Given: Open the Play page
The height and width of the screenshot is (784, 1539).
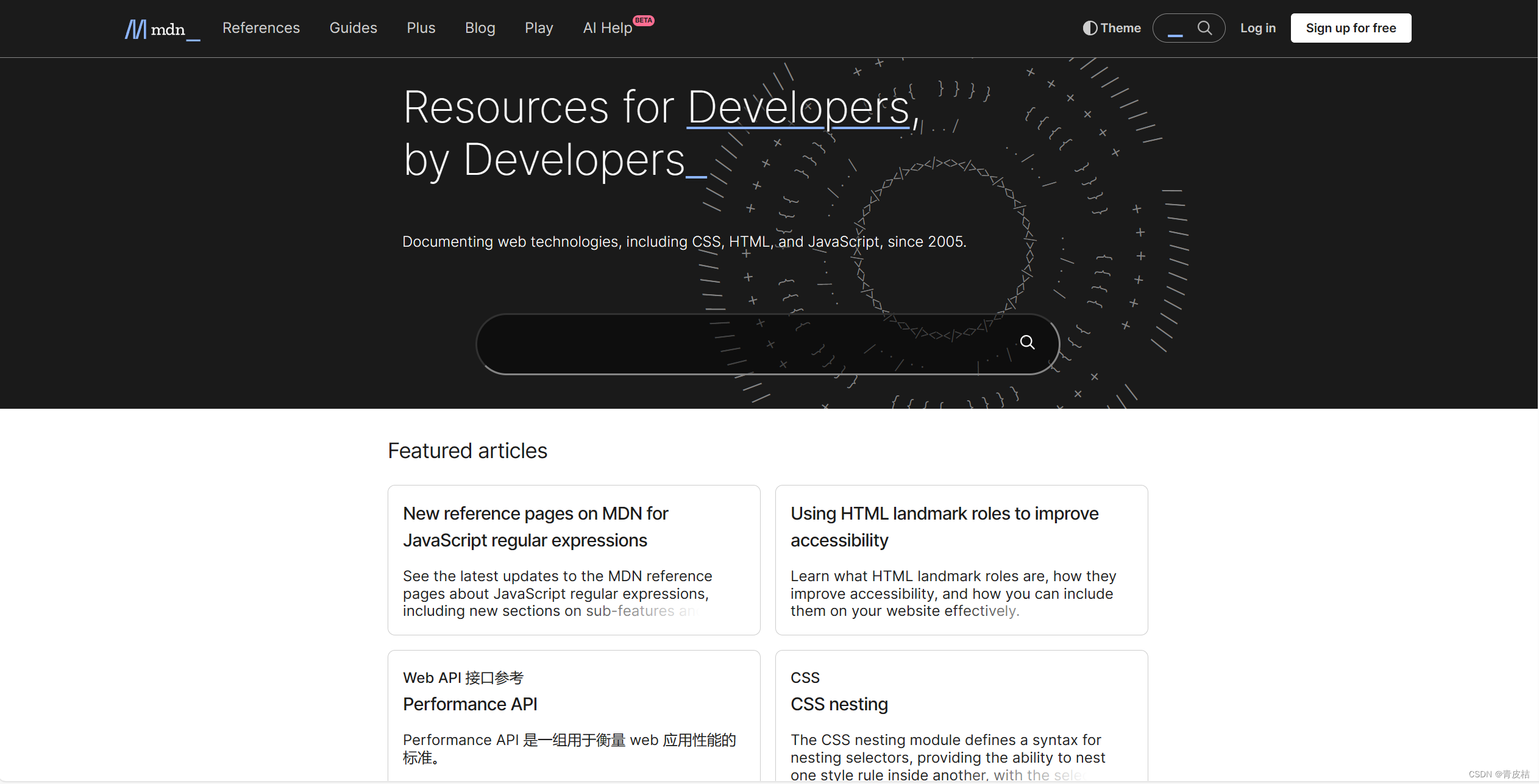Looking at the screenshot, I should tap(539, 28).
